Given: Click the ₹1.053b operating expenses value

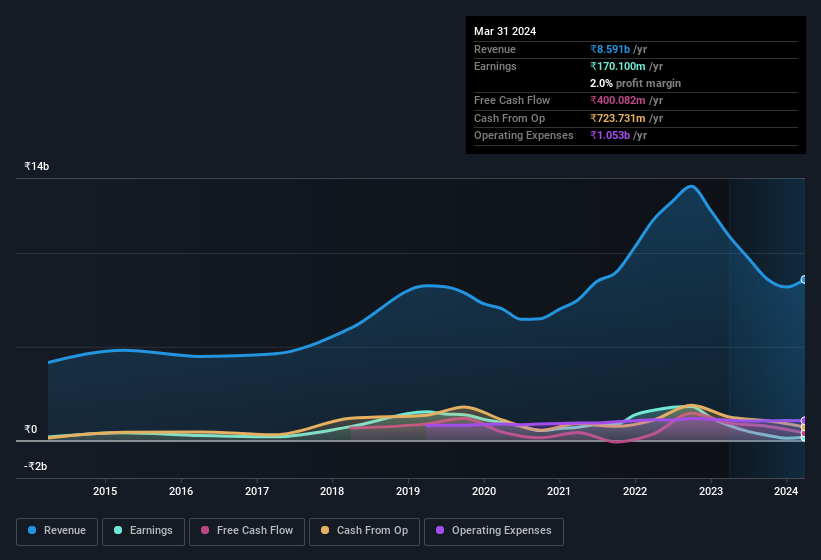Looking at the screenshot, I should tap(610, 135).
